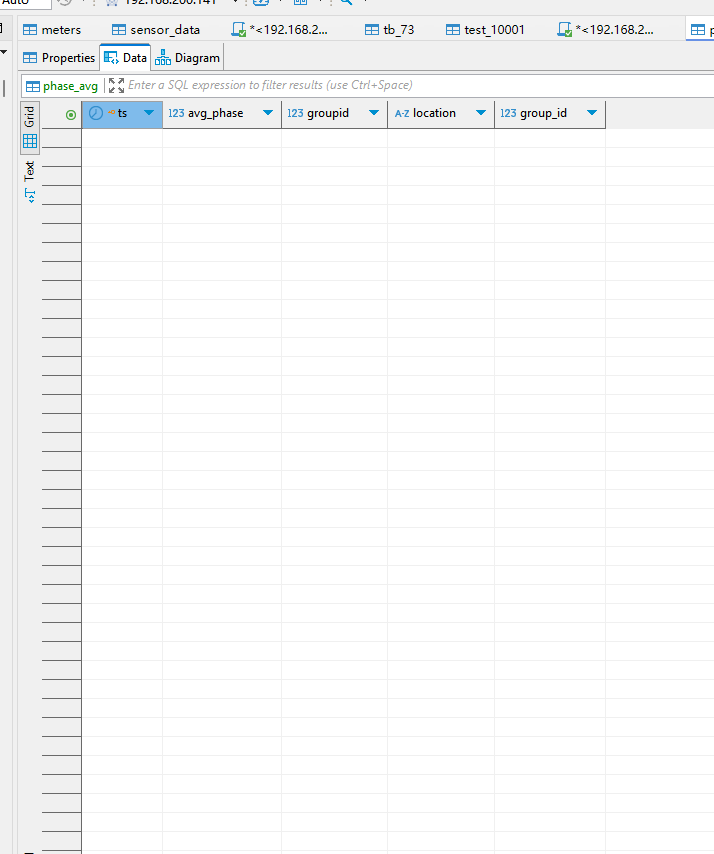Switch to the Properties tab

click(59, 58)
